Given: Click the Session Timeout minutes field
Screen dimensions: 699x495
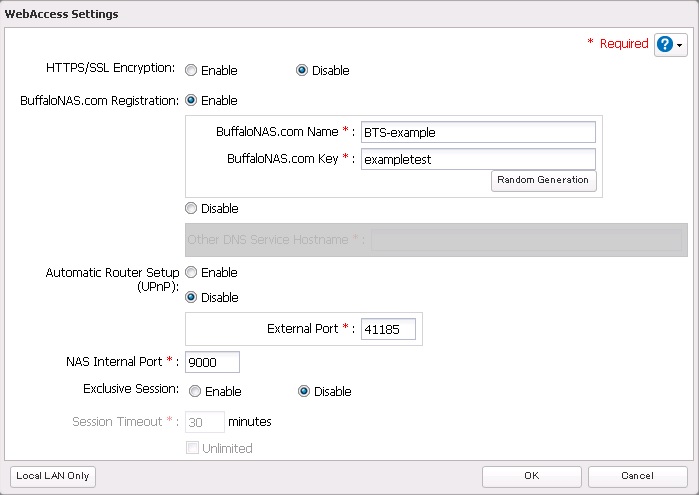Looking at the screenshot, I should 204,422.
